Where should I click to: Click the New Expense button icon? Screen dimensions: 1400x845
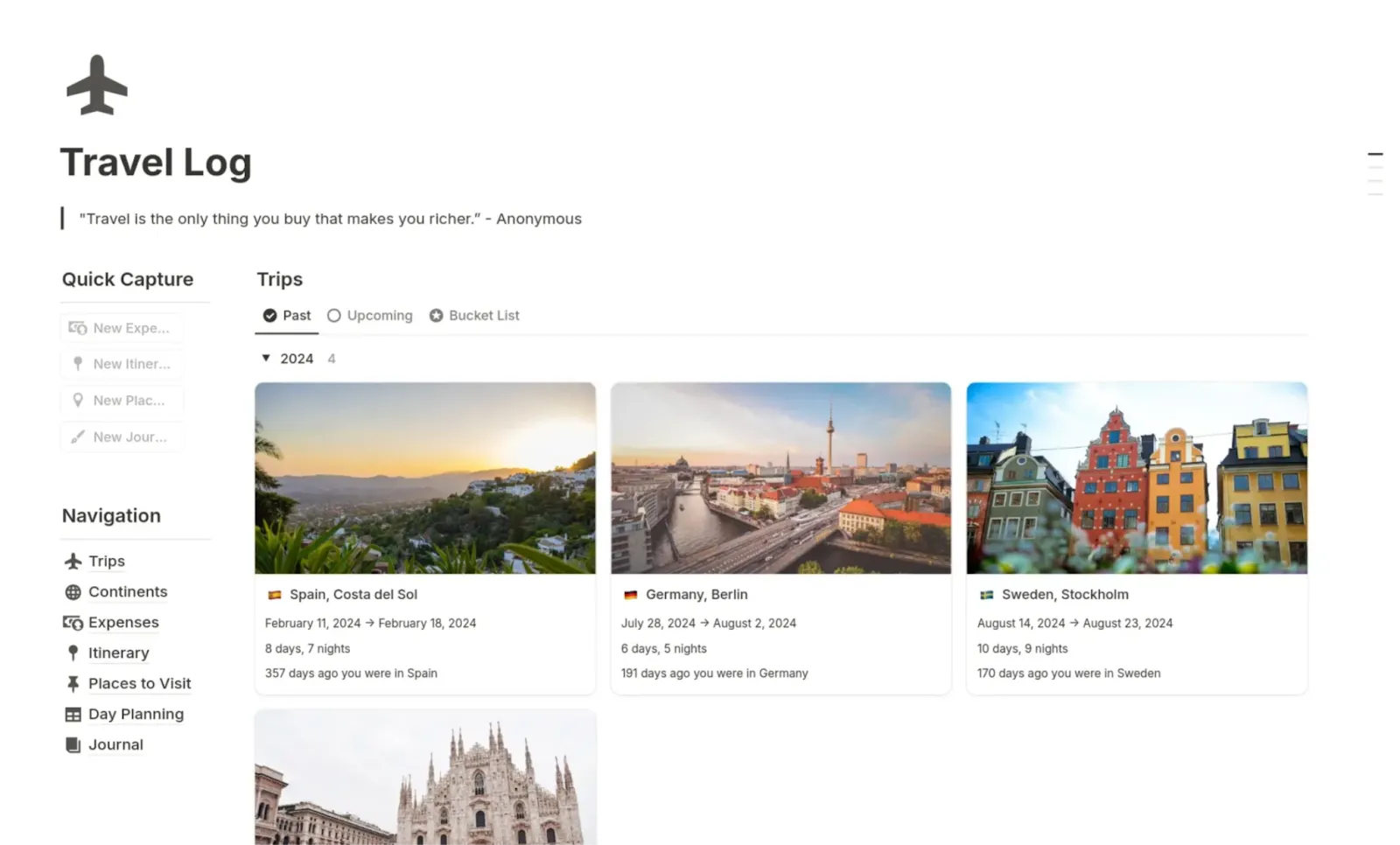(x=78, y=328)
